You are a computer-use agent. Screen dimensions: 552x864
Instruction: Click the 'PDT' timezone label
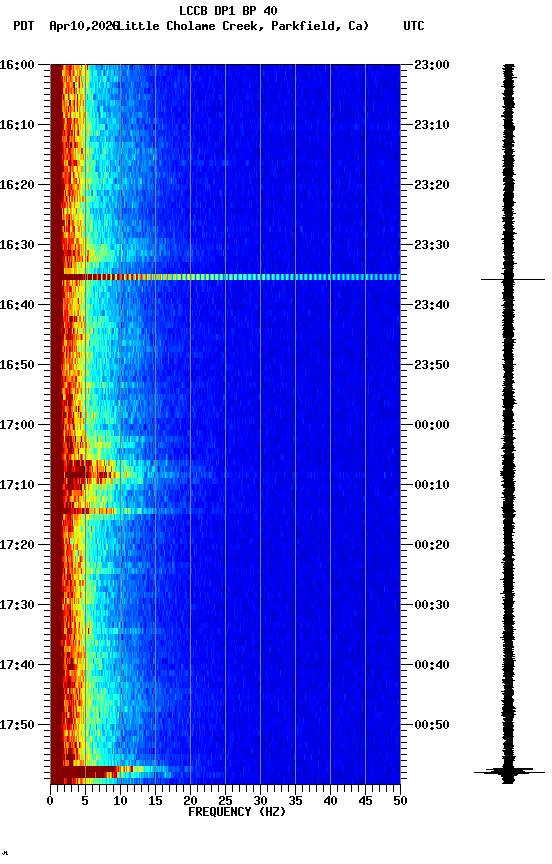(x=24, y=26)
